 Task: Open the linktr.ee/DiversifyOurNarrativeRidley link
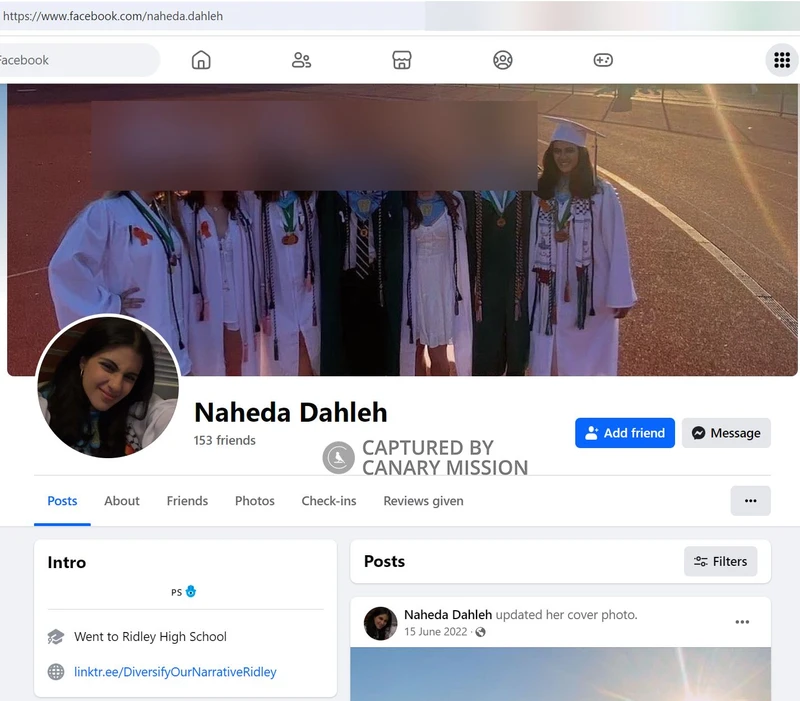click(175, 672)
